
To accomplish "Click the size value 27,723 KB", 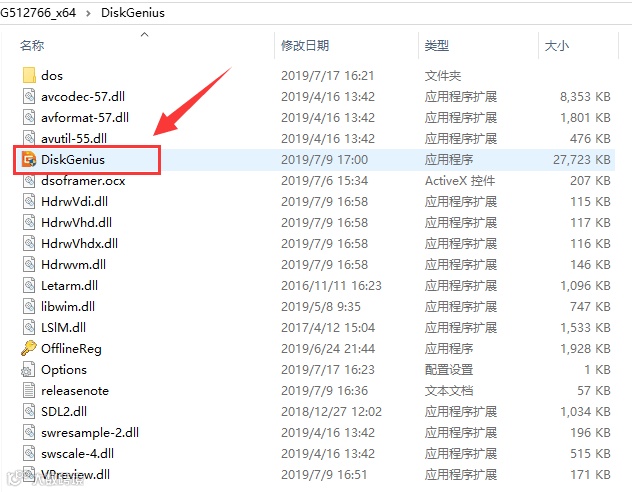I will [x=582, y=160].
